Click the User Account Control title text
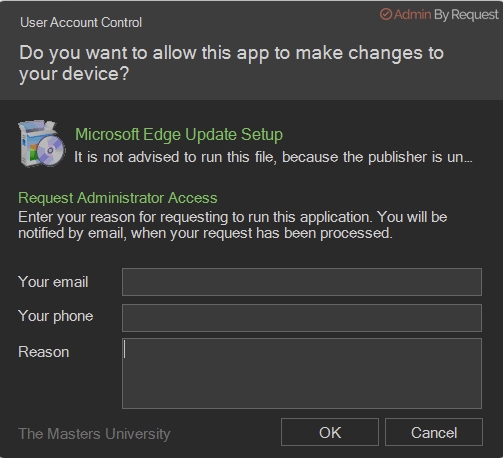Screen dimensions: 503x458 (81, 23)
